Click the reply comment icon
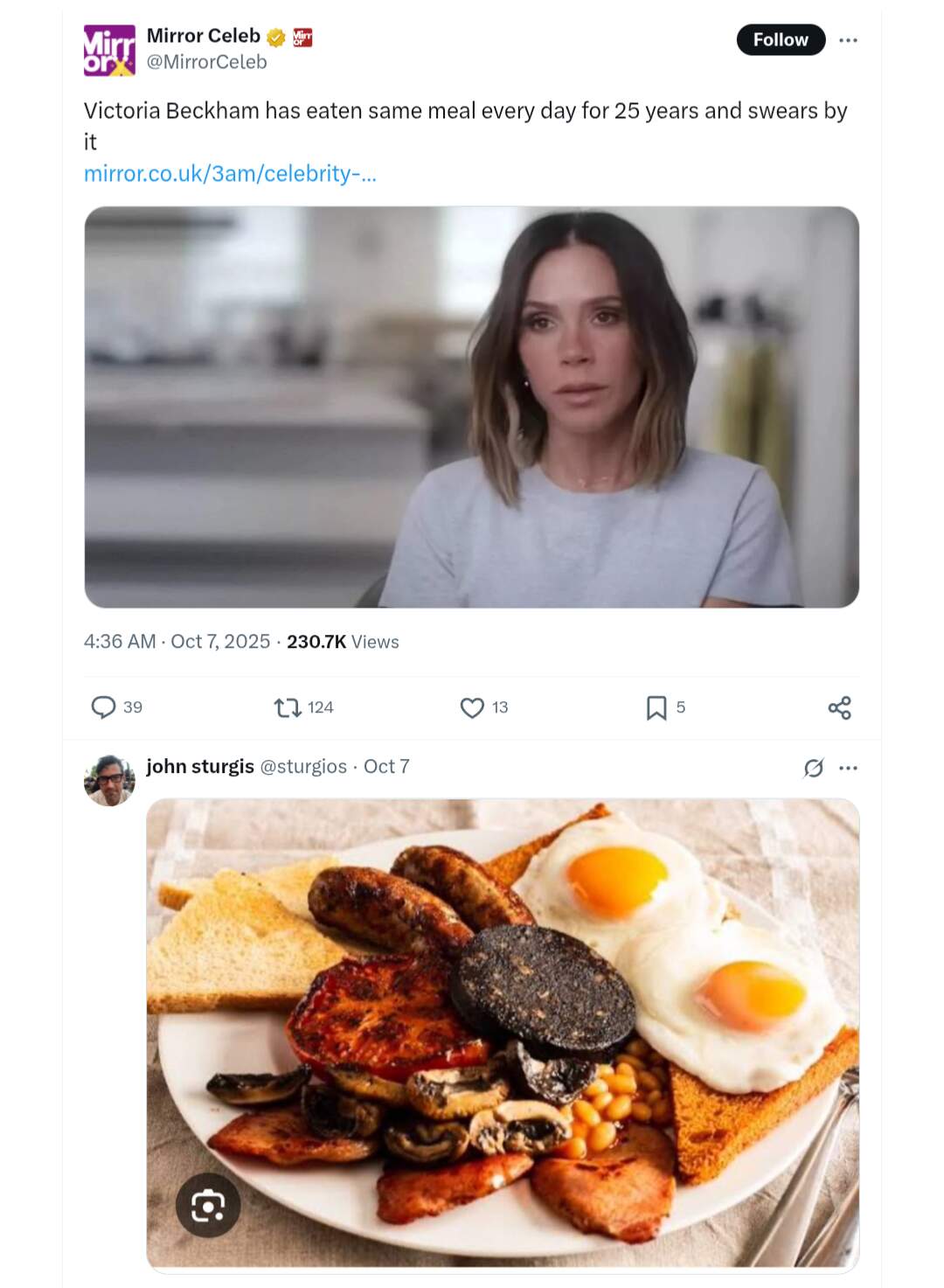The width and height of the screenshot is (944, 1288). click(104, 707)
